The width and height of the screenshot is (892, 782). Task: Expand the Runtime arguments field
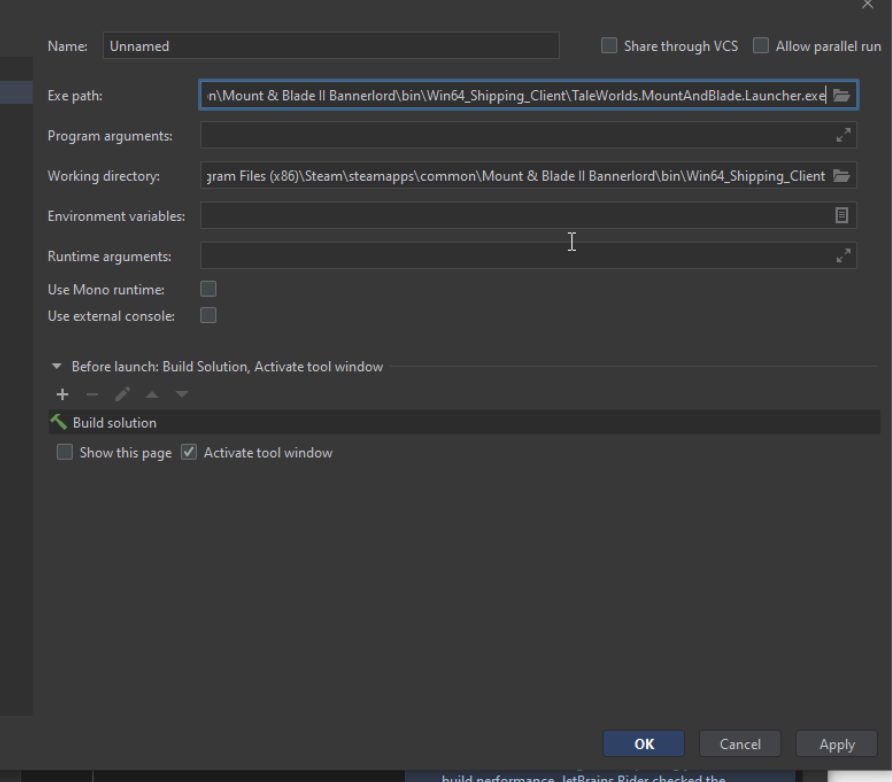(843, 256)
